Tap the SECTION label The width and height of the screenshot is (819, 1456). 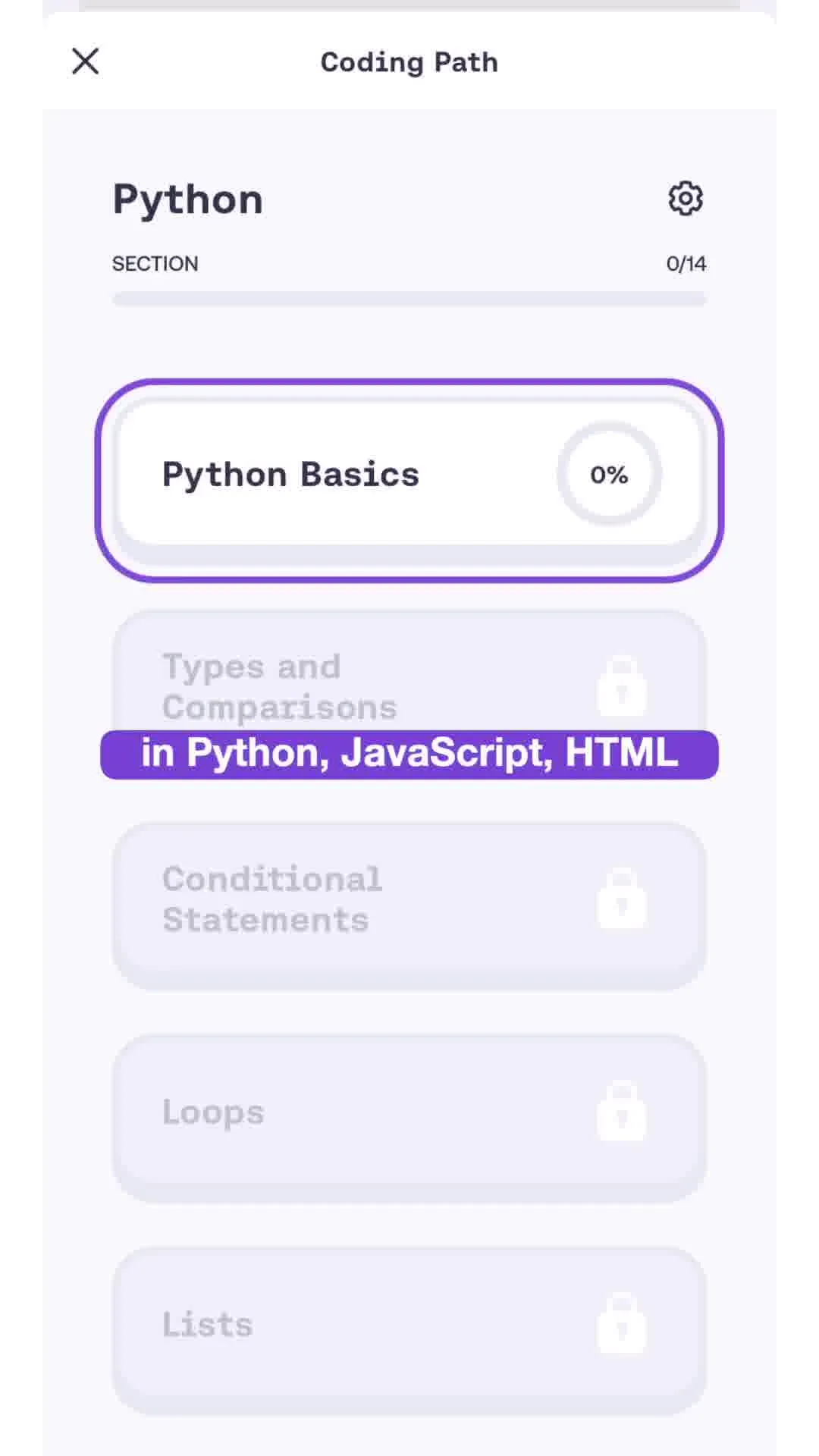pyautogui.click(x=155, y=264)
